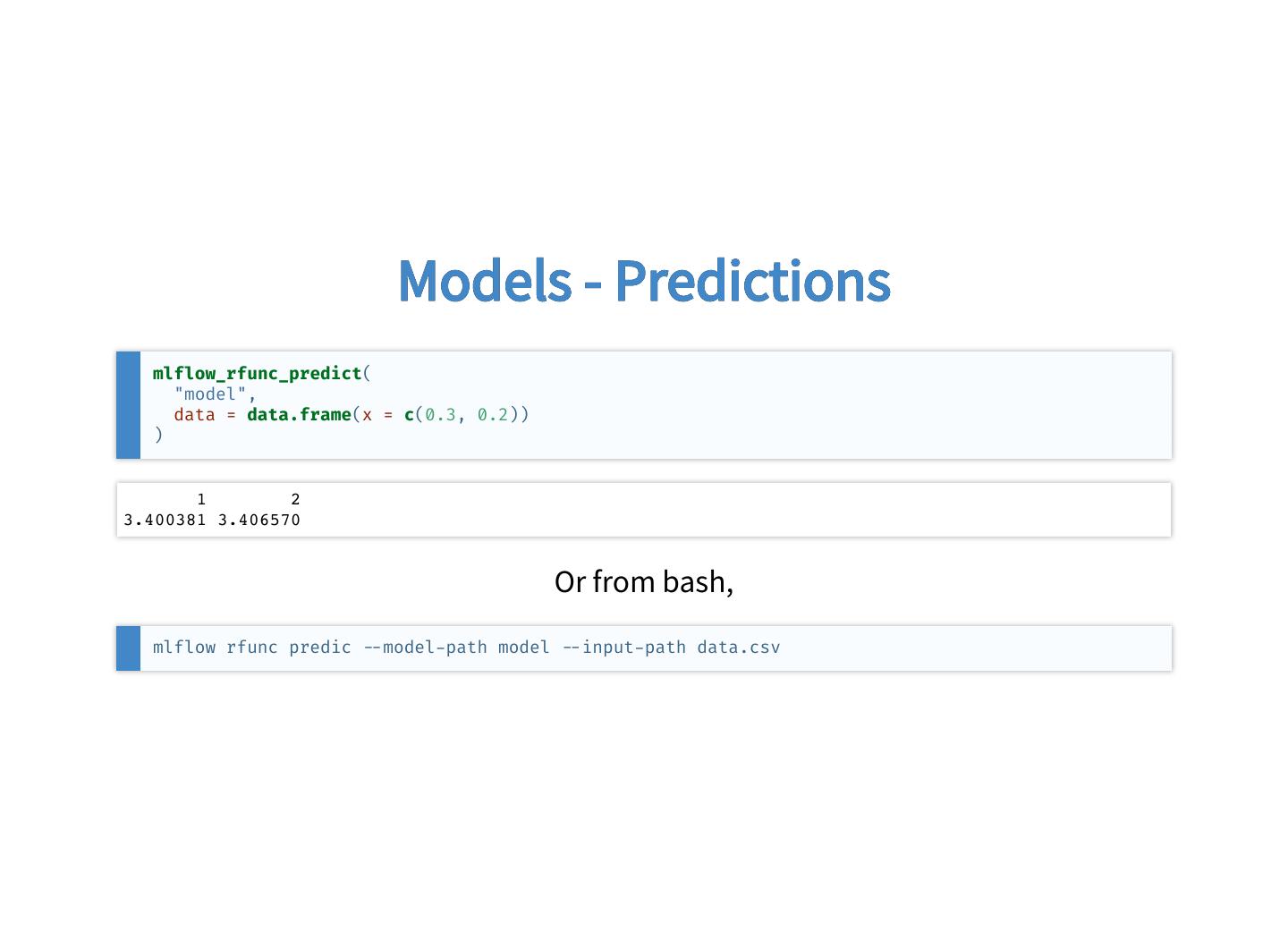Click the output column header 1
Screen dimensions: 1288x940
click(x=201, y=500)
